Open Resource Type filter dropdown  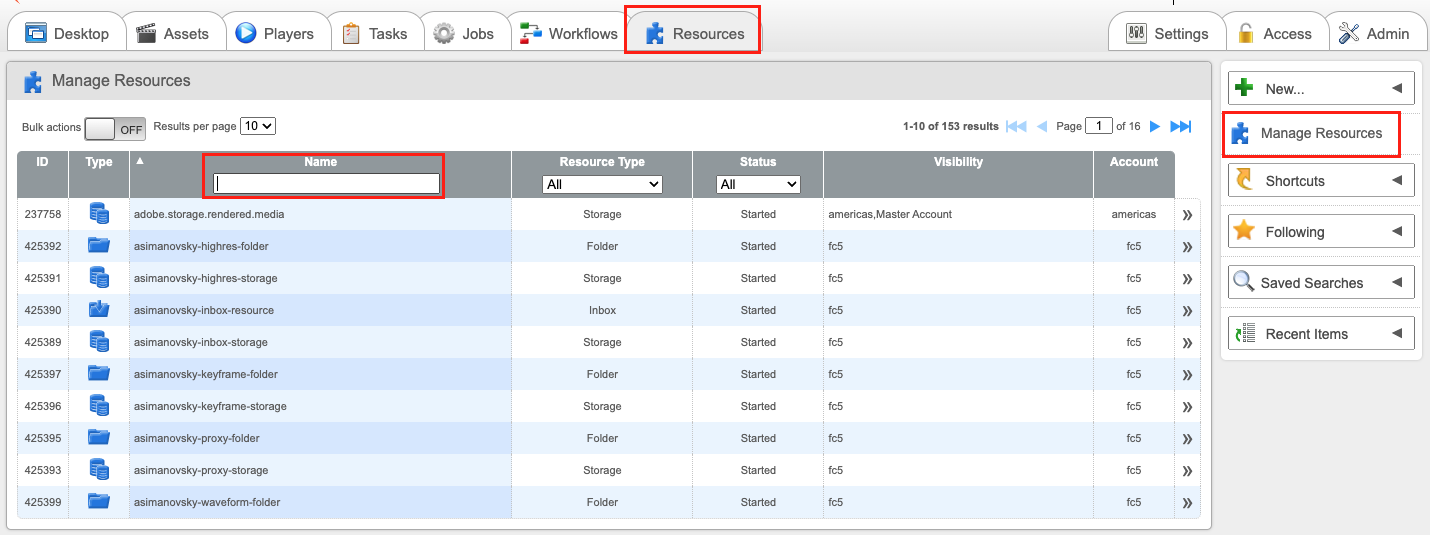[x=602, y=184]
